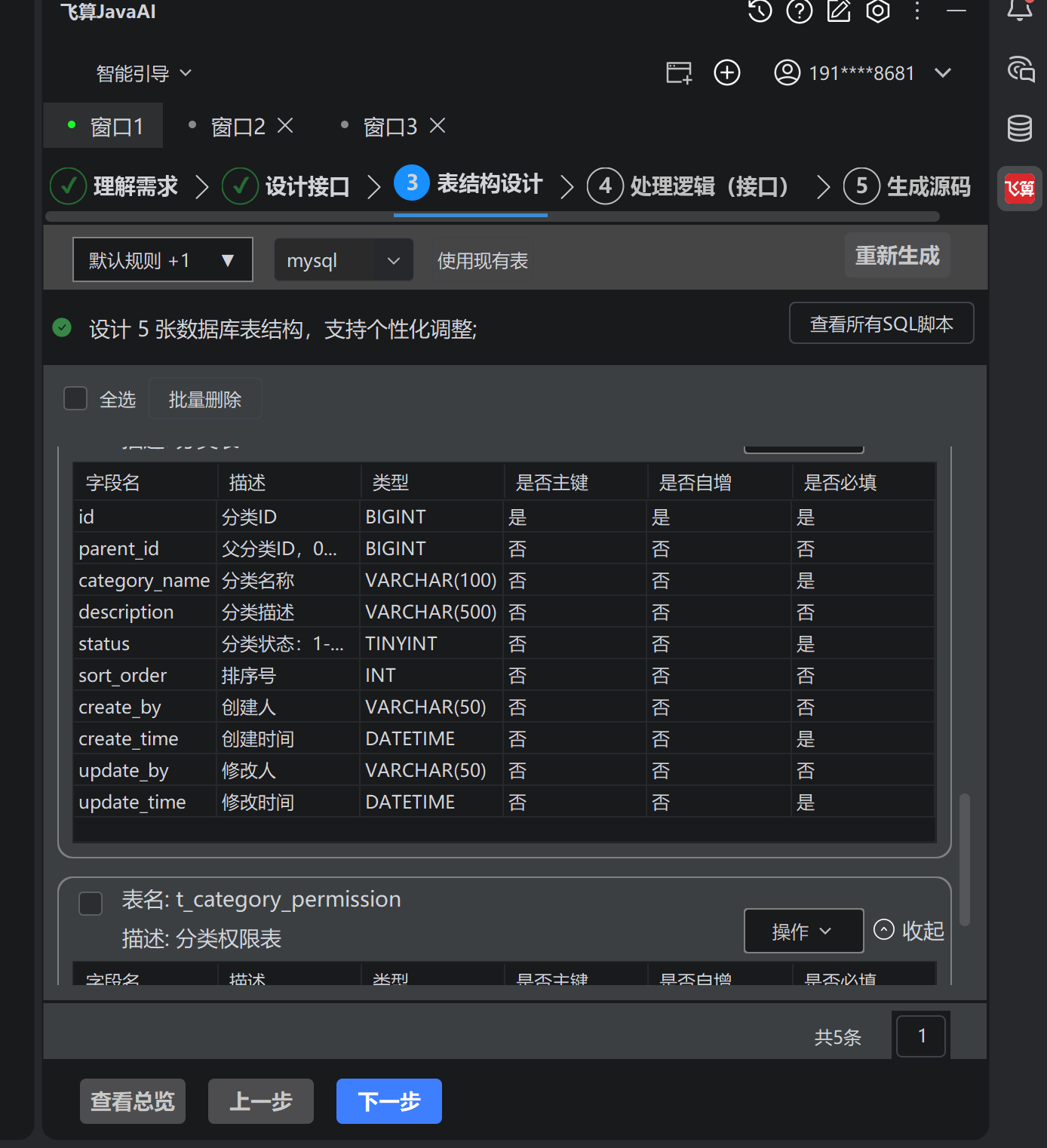1047x1148 pixels.
Task: Click the 分类ID description cell
Action: (x=288, y=517)
